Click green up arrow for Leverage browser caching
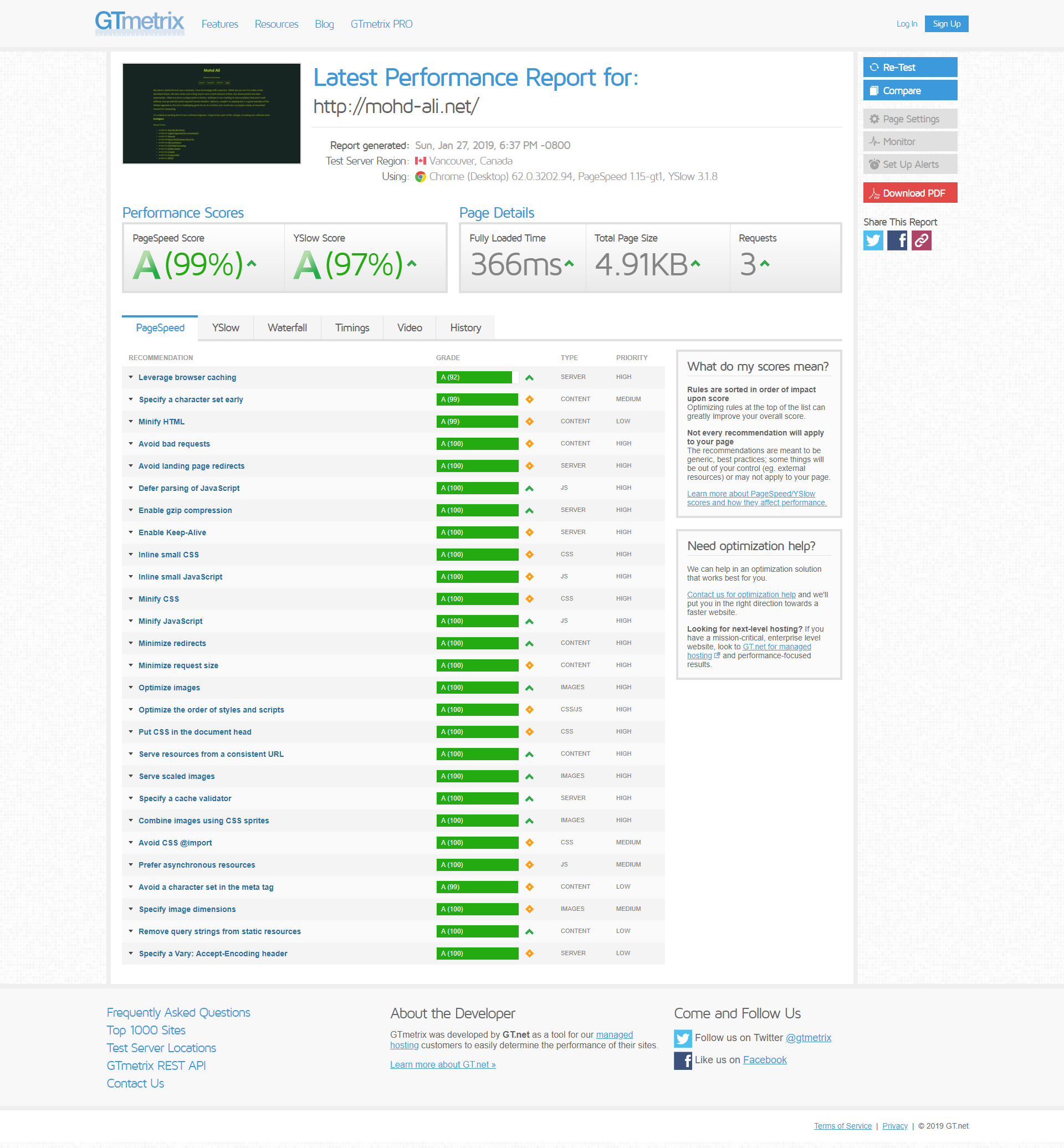The height and width of the screenshot is (1148, 1064). 529,378
